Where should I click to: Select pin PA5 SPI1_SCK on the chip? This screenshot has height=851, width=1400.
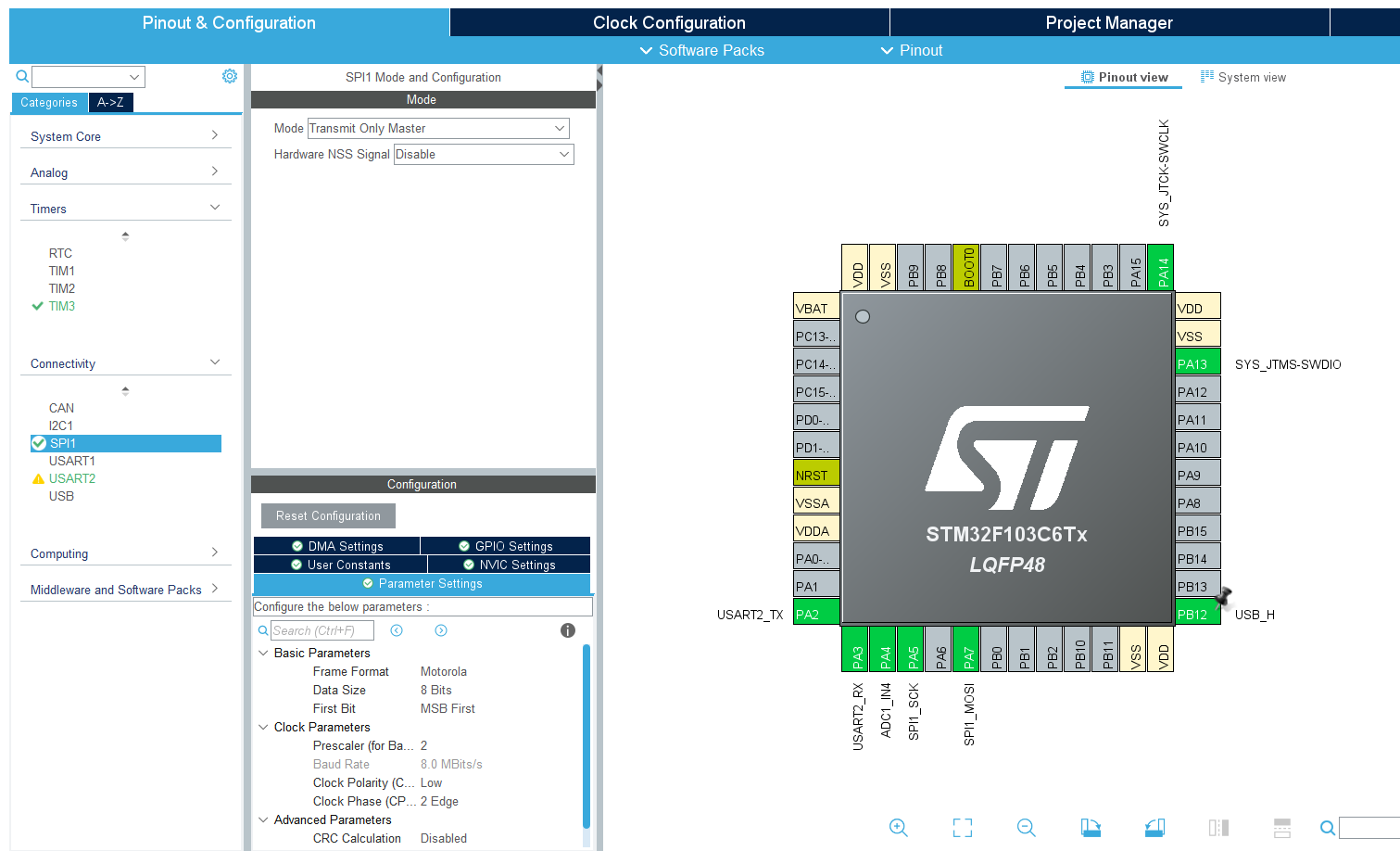pos(911,650)
